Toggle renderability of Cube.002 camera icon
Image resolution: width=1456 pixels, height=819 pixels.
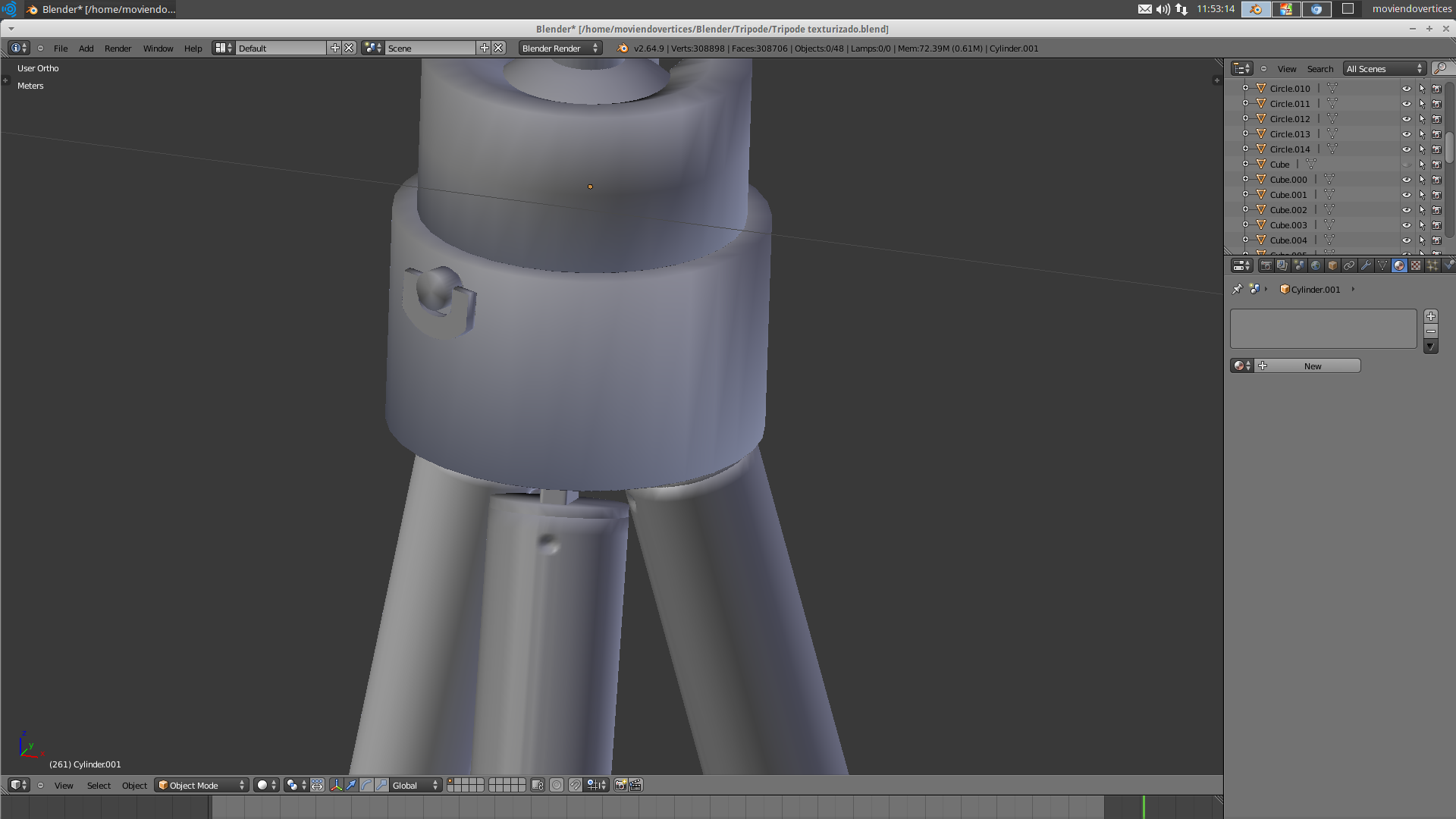(x=1436, y=210)
